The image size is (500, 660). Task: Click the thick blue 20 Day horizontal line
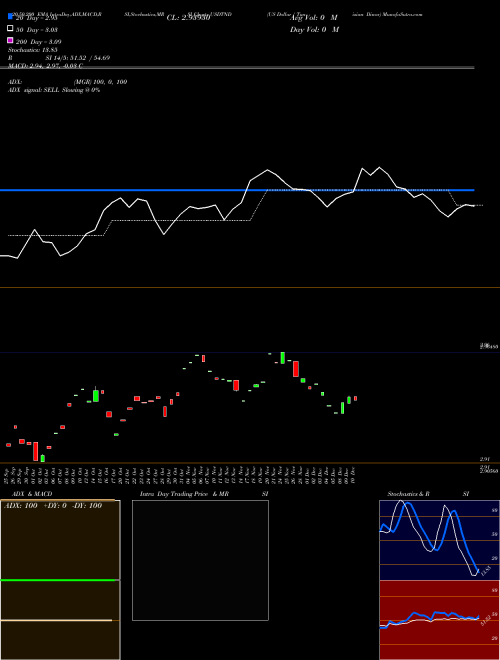coord(237,190)
